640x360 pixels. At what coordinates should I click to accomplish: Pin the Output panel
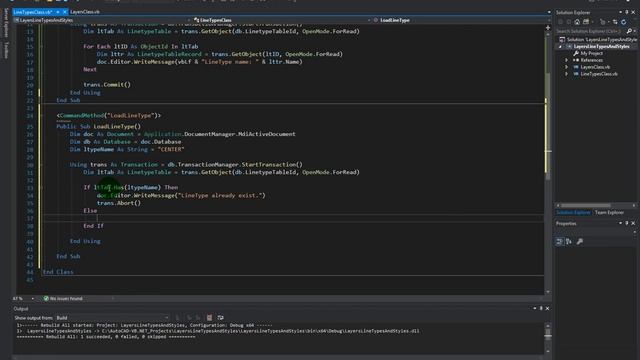pos(541,309)
